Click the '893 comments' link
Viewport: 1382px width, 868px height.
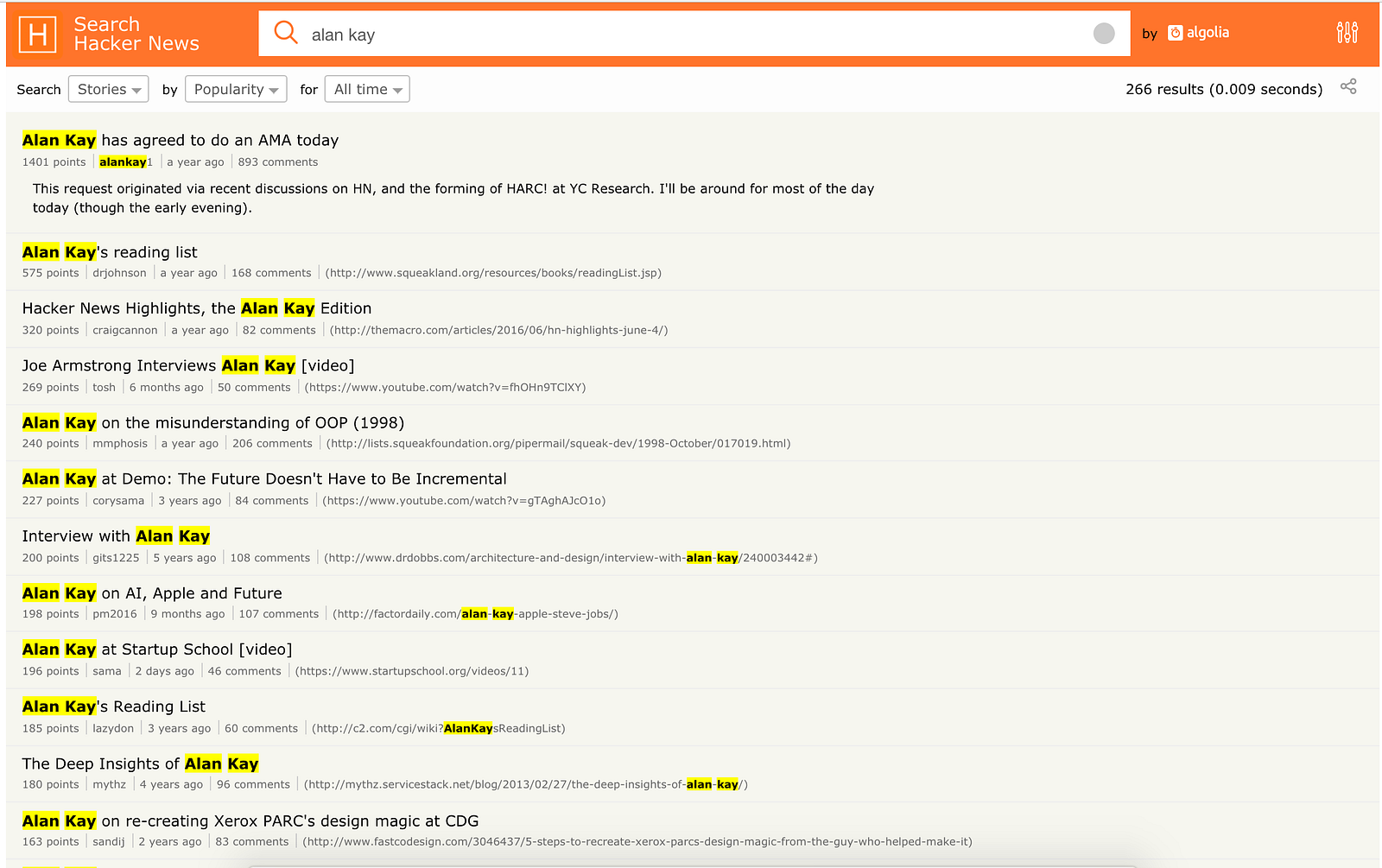coord(278,162)
